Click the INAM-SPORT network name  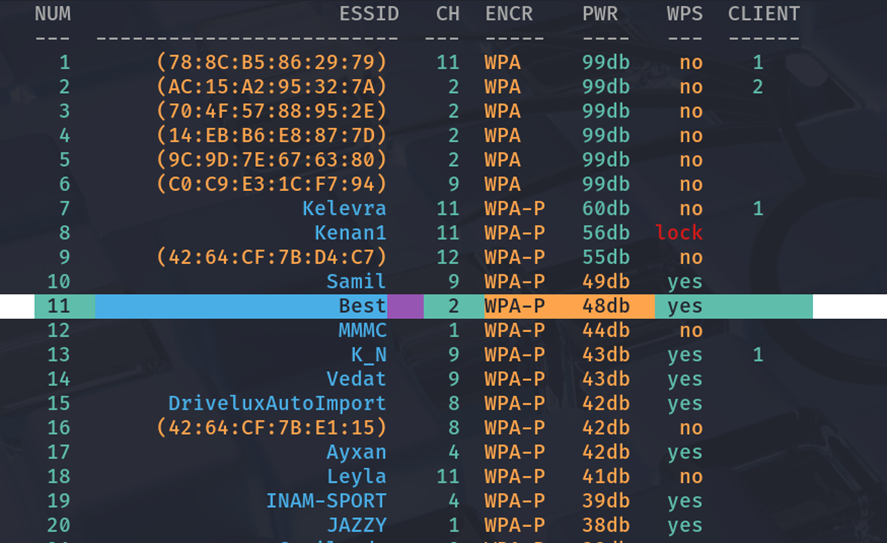[326, 500]
